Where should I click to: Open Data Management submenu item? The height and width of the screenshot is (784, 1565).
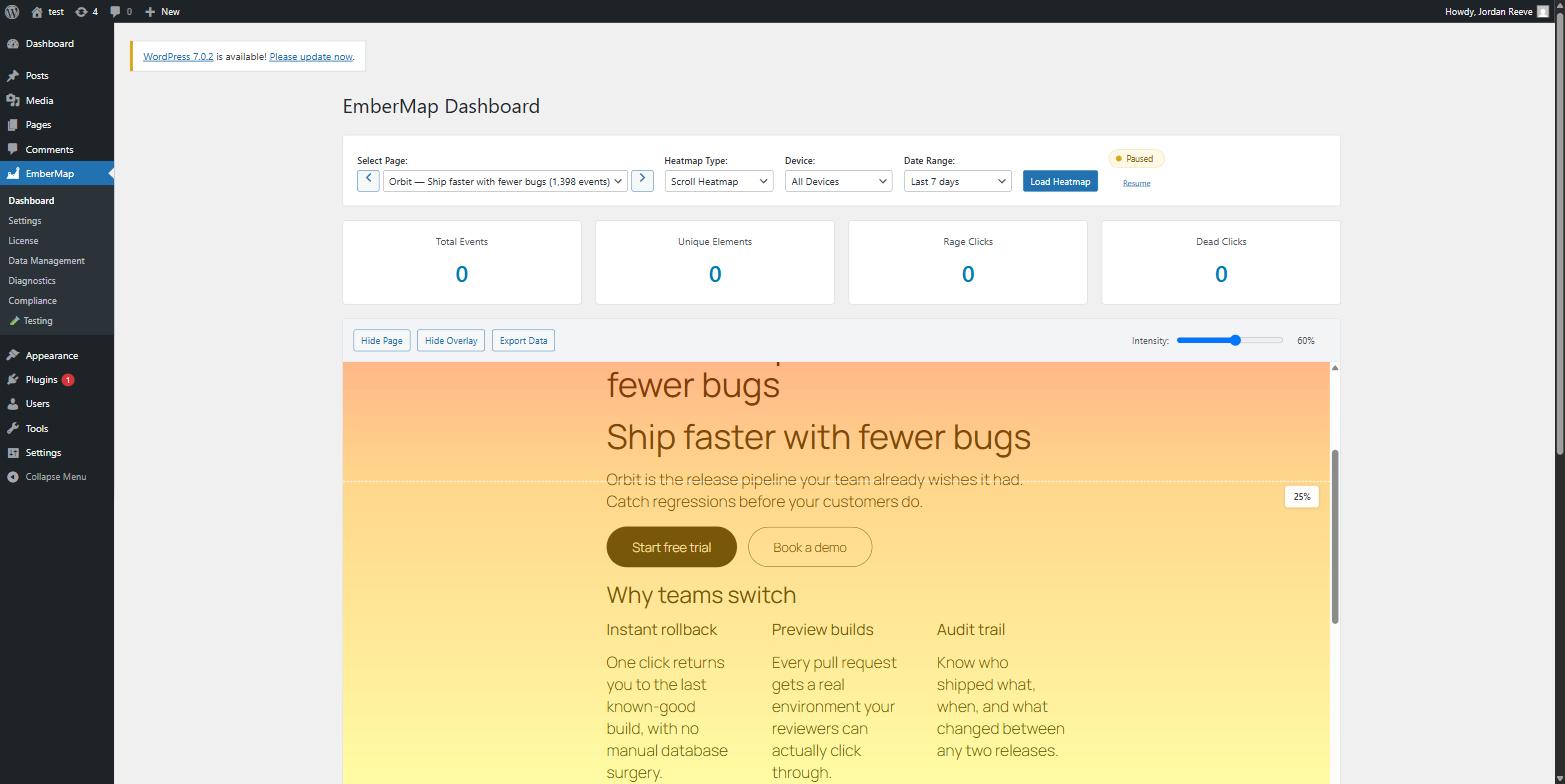pos(46,261)
